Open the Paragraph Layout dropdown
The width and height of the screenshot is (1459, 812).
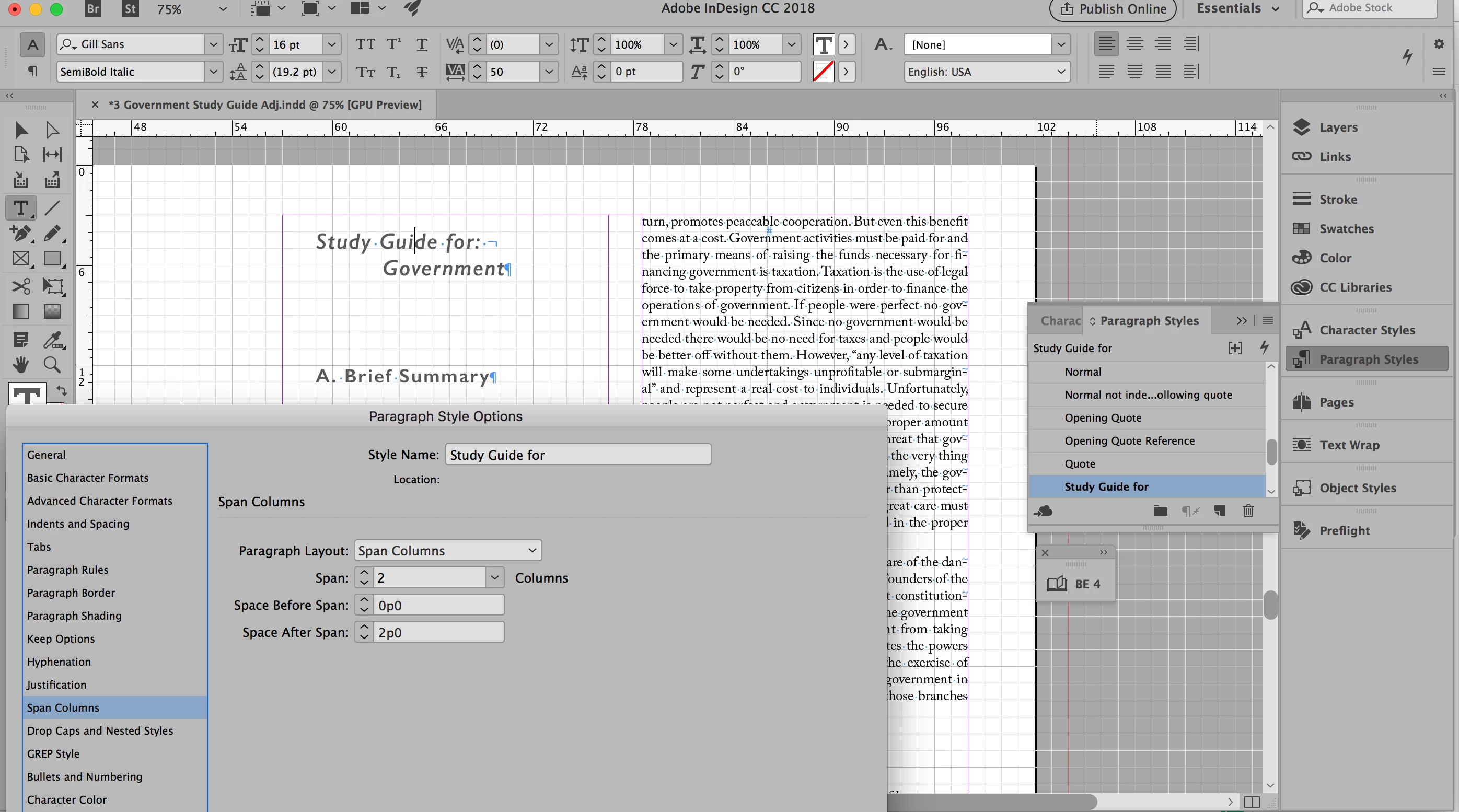[x=447, y=550]
